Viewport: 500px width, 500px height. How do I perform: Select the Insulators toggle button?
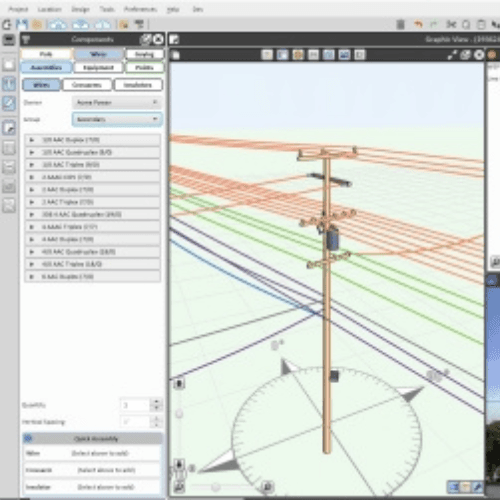(x=138, y=85)
